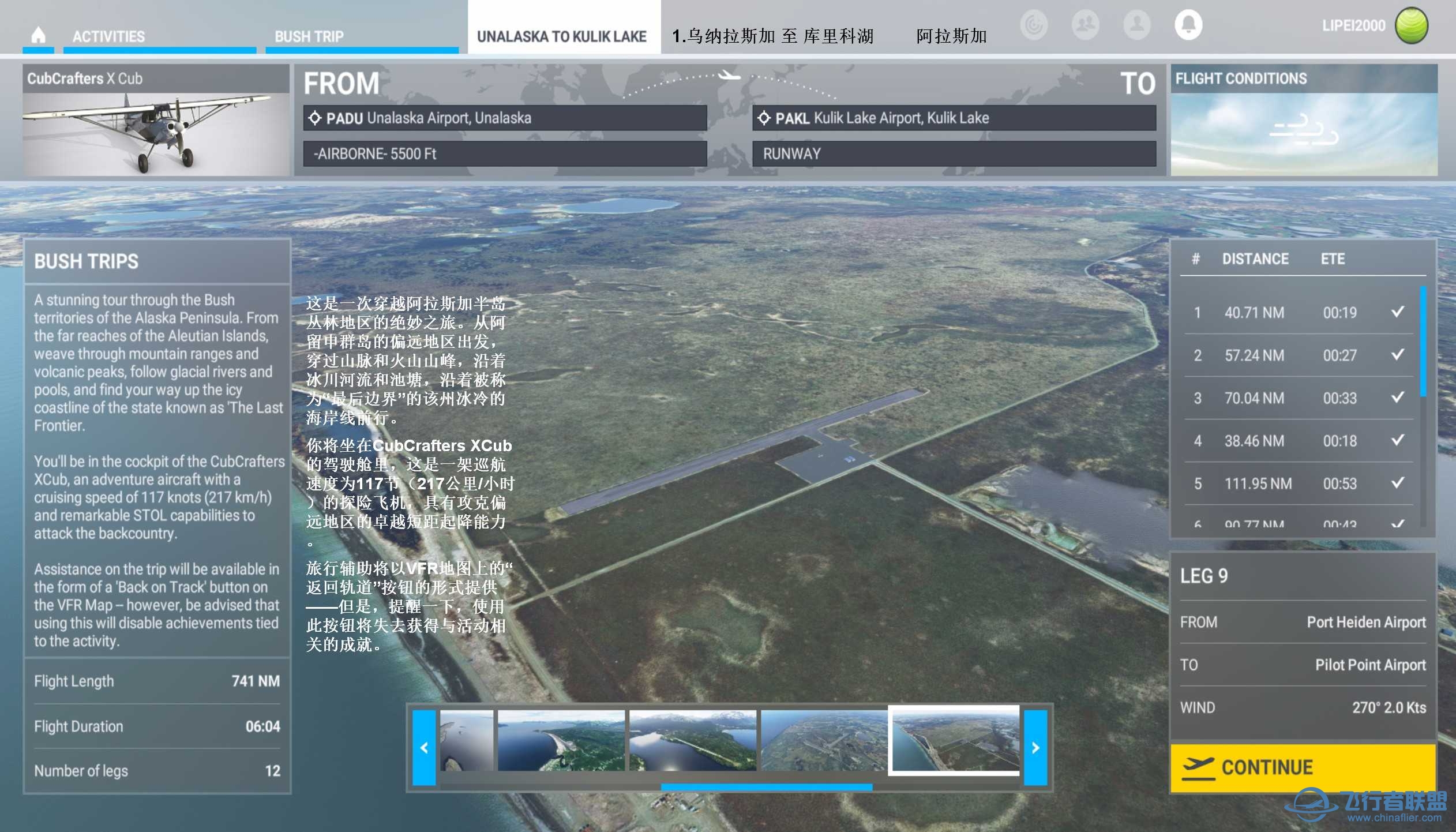Open the target-shaped activity icon

click(x=1033, y=25)
